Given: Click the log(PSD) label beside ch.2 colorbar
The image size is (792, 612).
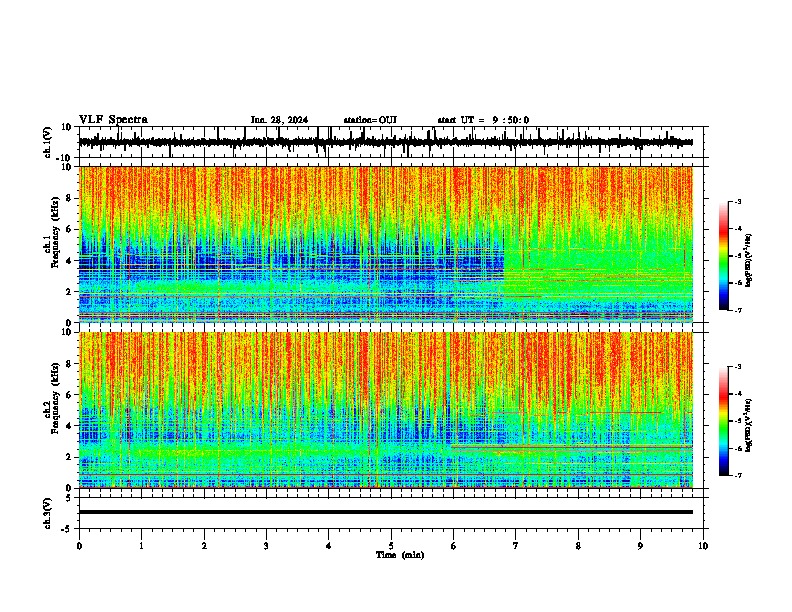Looking at the screenshot, I should [748, 425].
